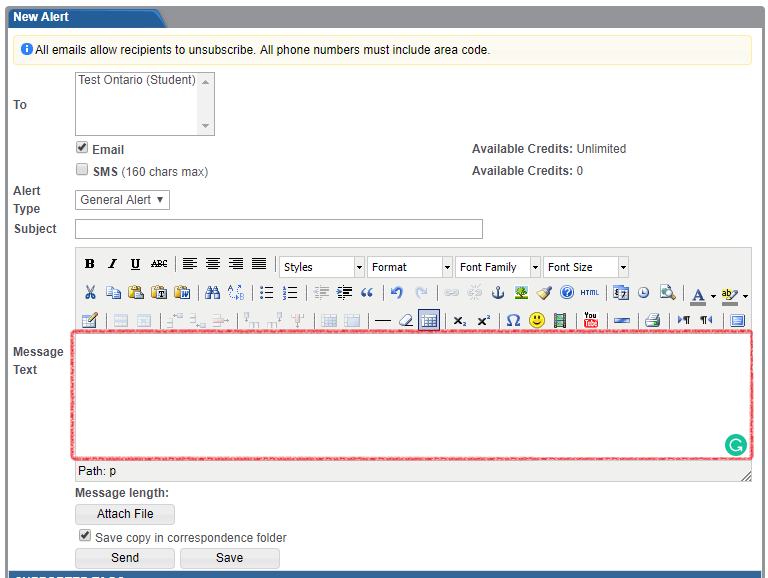
Task: Toggle the Email checkbox
Action: pyautogui.click(x=82, y=147)
